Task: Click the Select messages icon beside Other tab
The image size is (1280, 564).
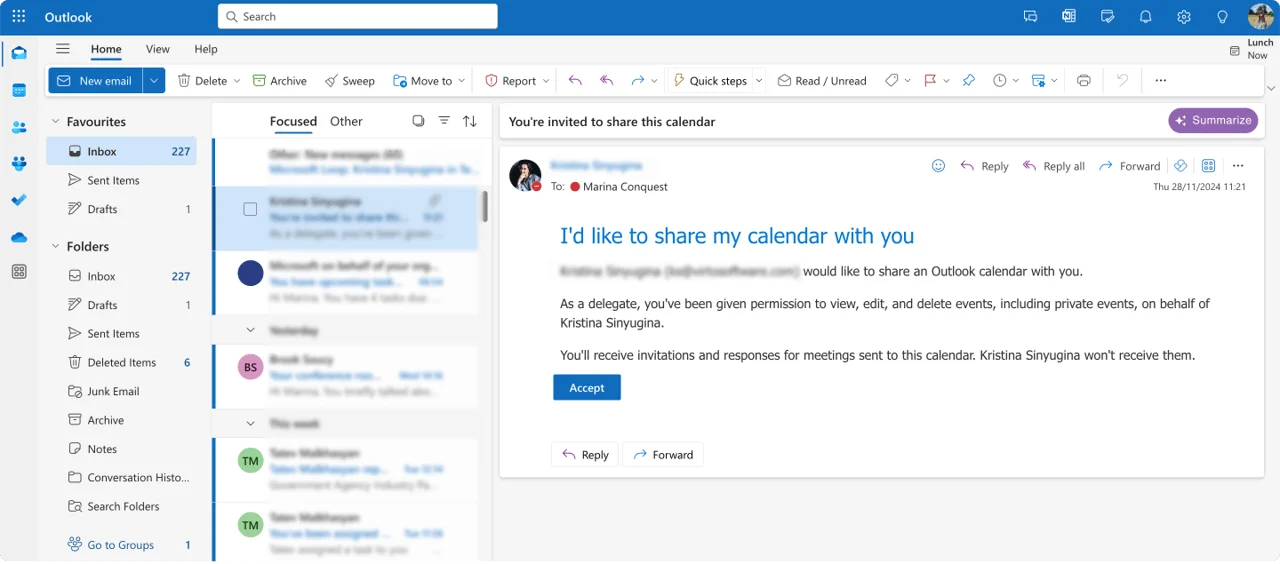Action: coord(418,121)
